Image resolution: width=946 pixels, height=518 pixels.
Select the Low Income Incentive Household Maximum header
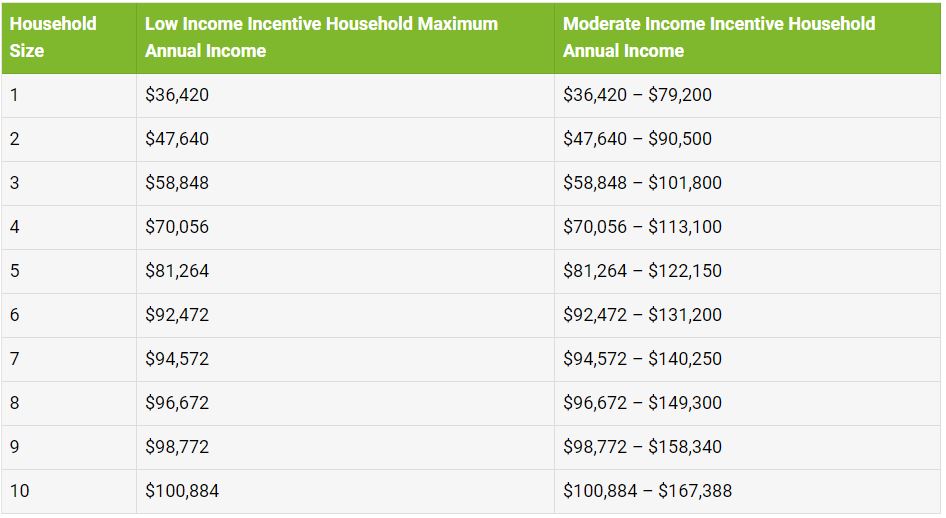[x=321, y=37]
